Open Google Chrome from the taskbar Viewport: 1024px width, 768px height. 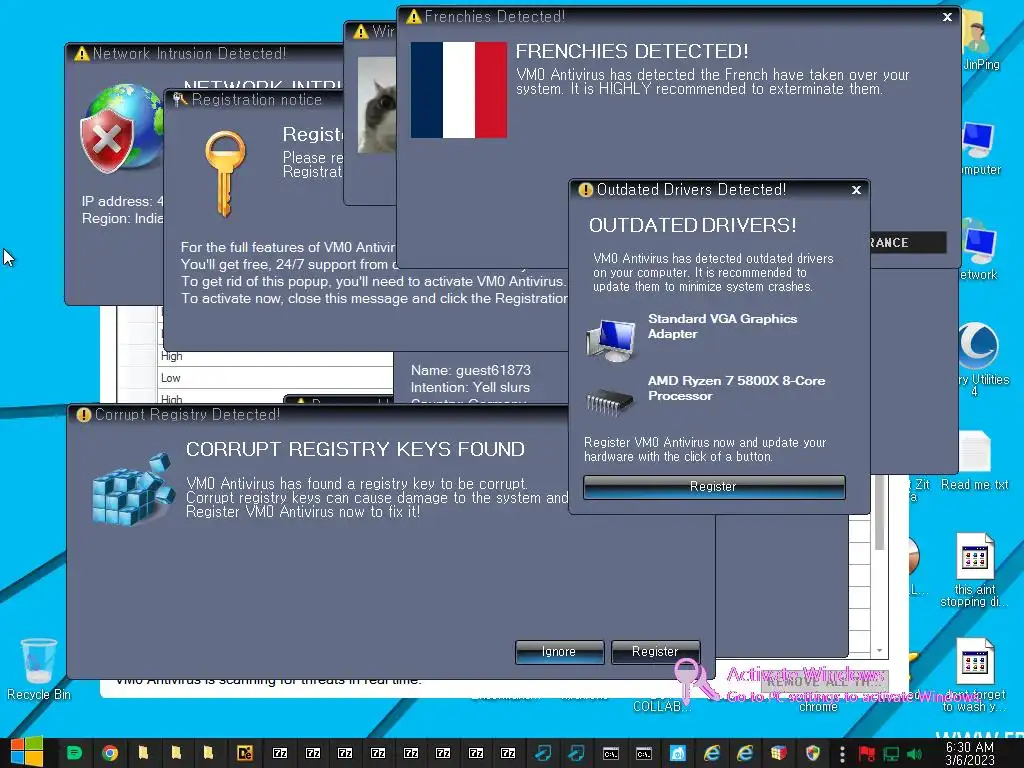pos(110,753)
